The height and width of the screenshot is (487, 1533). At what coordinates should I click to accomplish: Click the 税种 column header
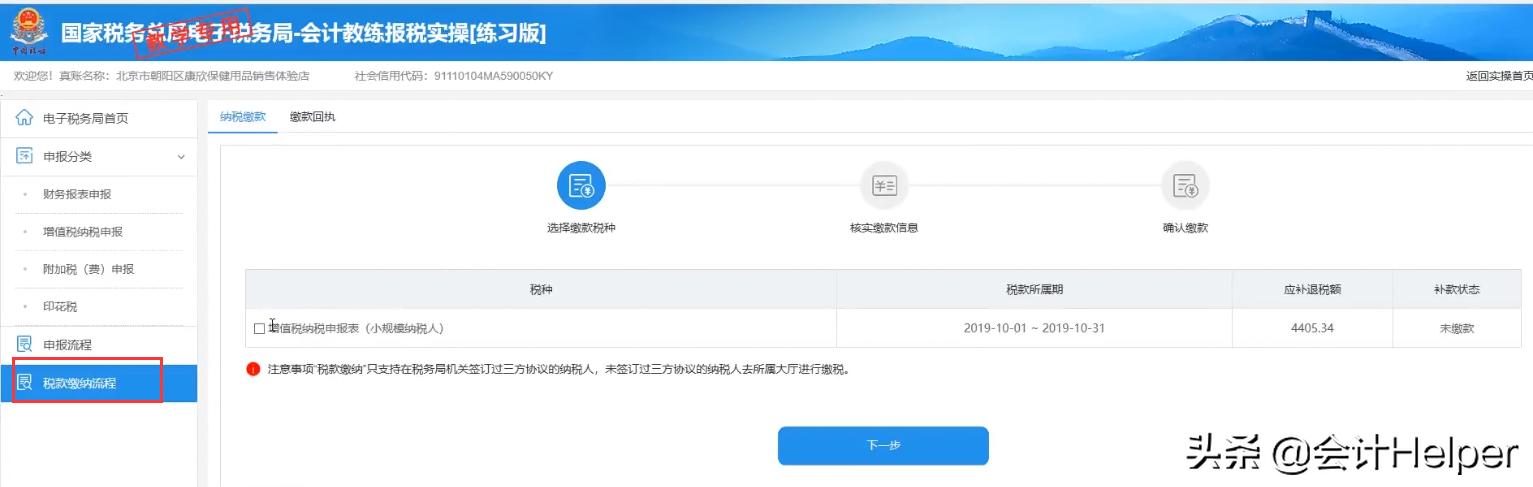click(x=541, y=289)
